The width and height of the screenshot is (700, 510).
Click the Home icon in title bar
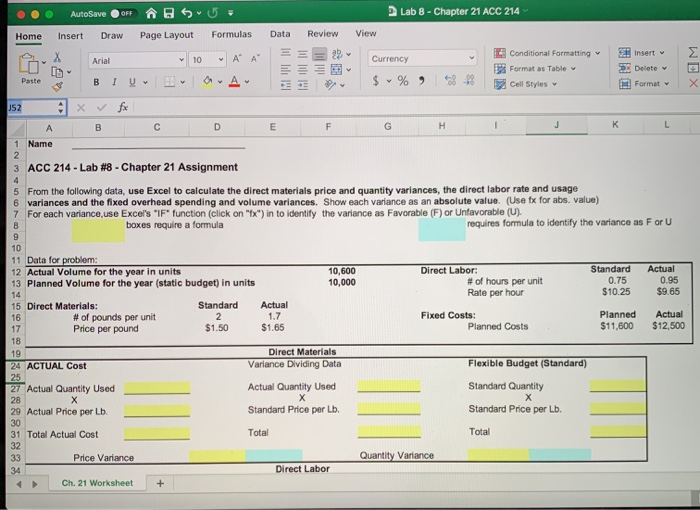tap(151, 13)
